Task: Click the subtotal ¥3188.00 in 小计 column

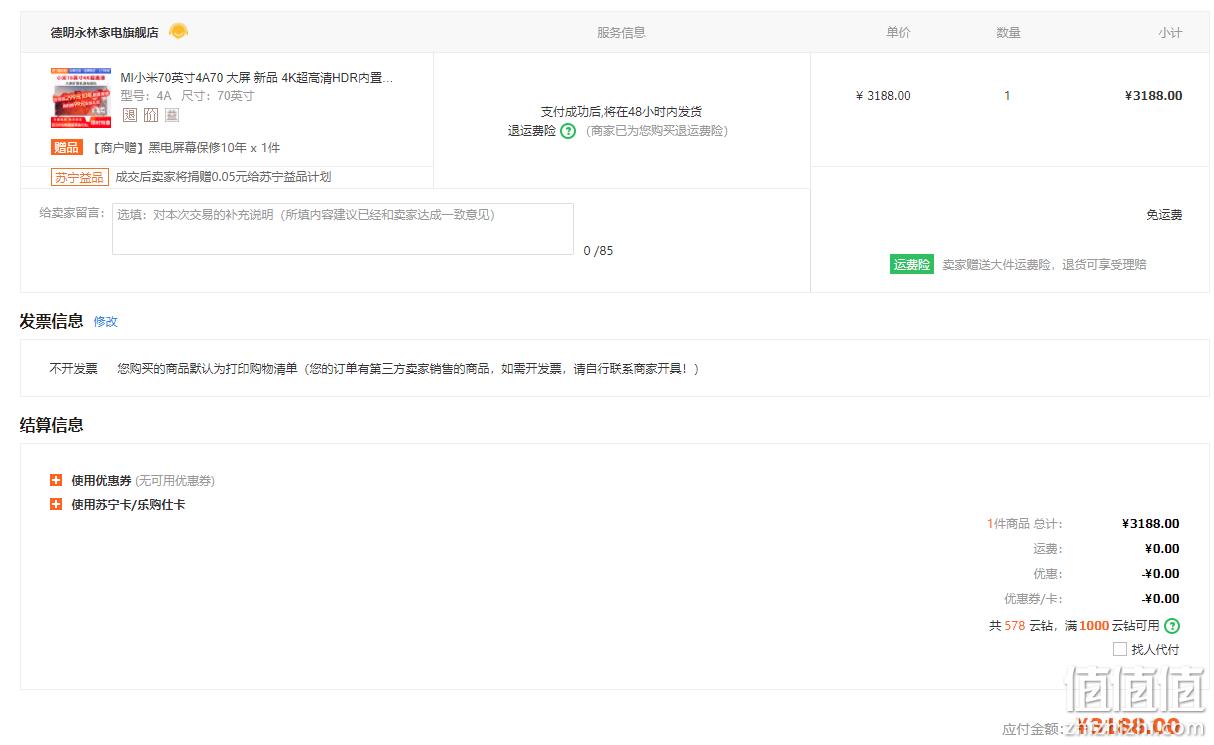Action: point(1153,96)
